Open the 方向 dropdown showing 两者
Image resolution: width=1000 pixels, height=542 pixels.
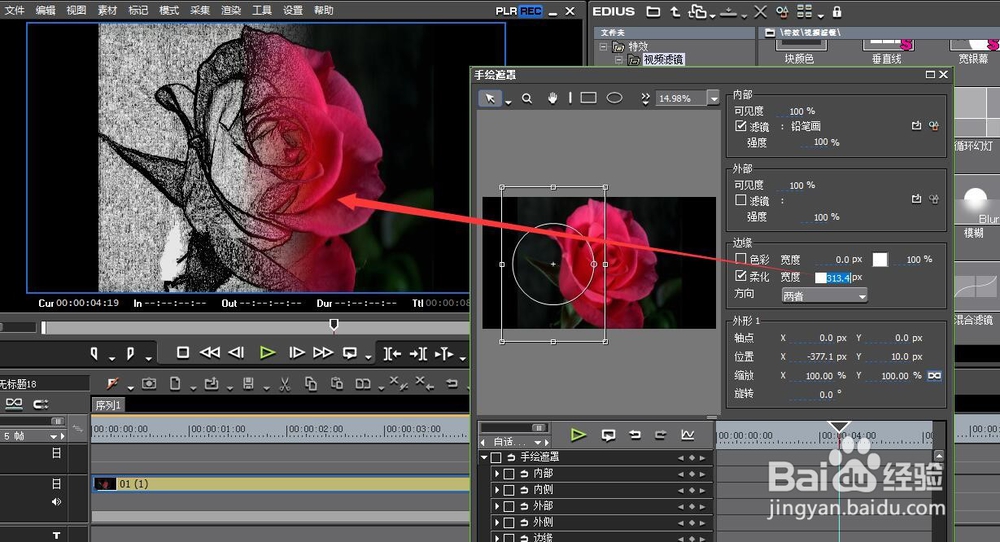pos(824,295)
